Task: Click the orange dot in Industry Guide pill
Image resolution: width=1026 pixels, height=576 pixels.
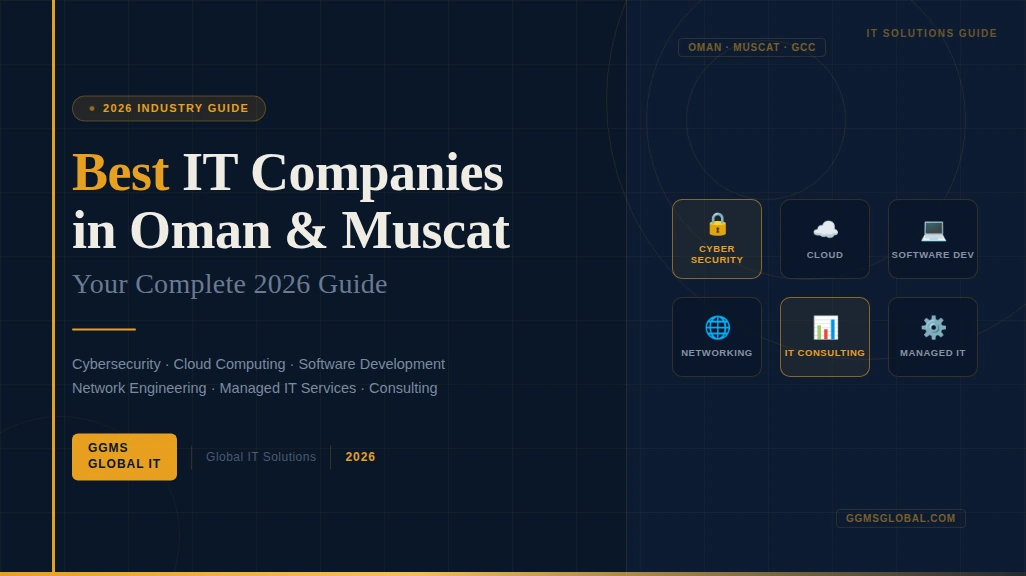Action: coord(92,109)
